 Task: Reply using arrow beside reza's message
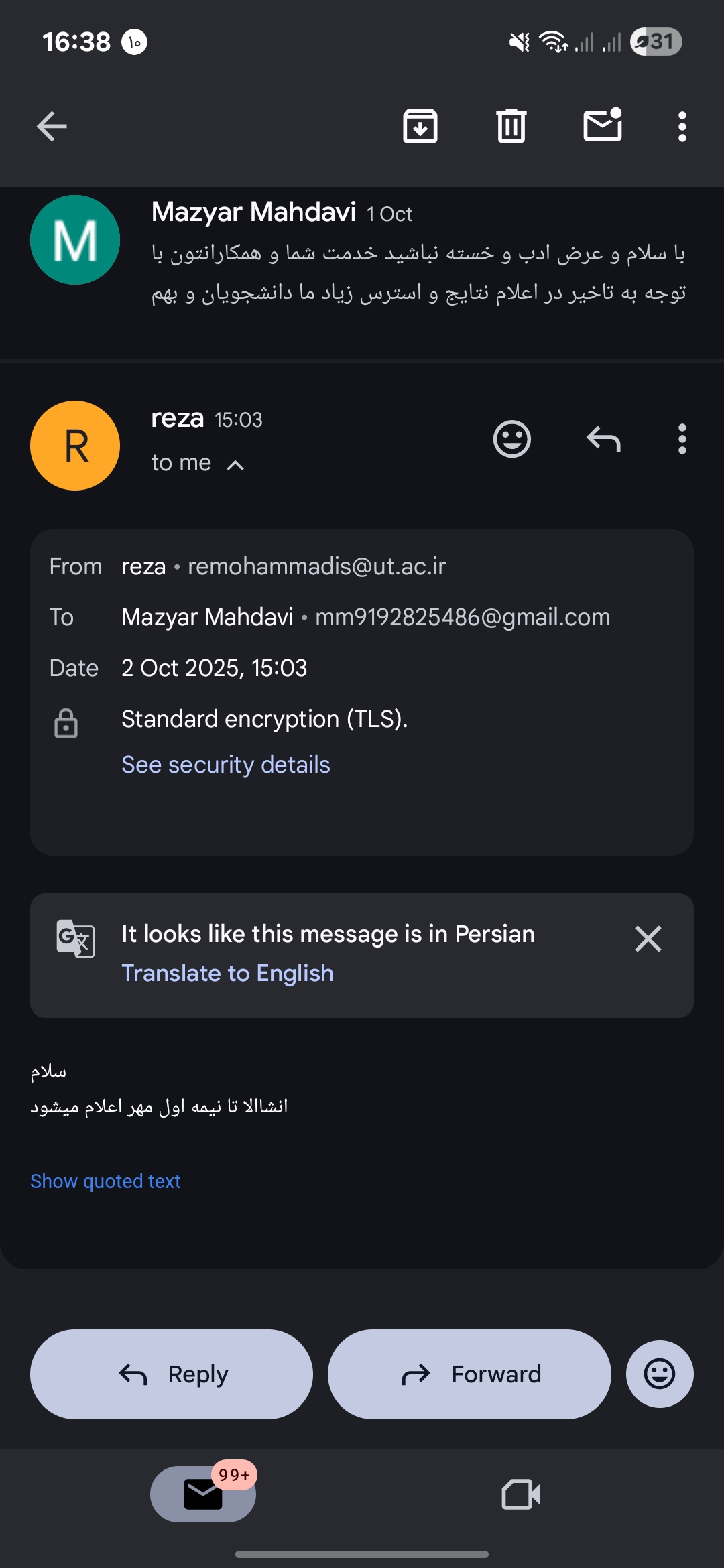(x=603, y=440)
